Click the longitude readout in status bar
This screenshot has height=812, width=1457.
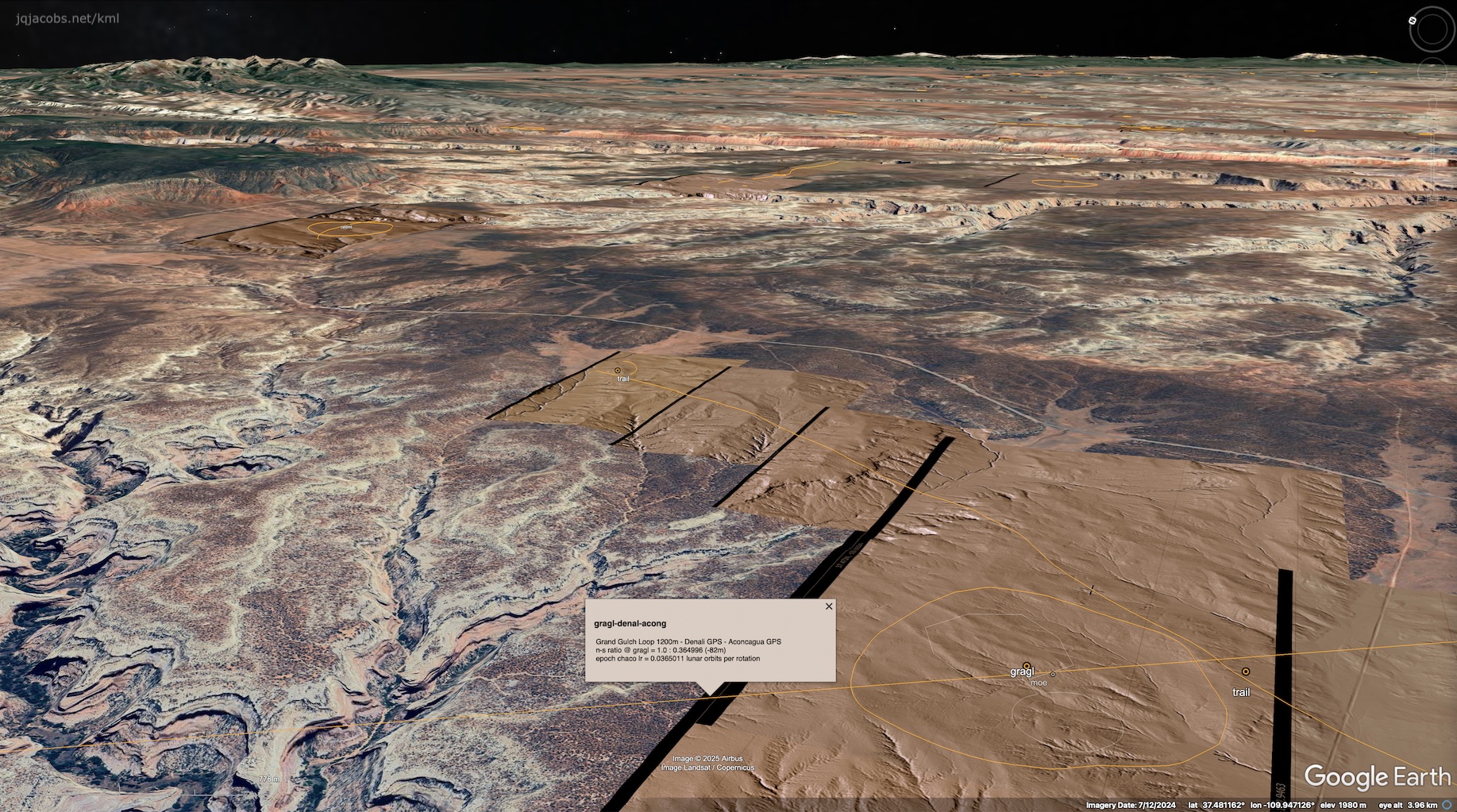[x=1282, y=805]
